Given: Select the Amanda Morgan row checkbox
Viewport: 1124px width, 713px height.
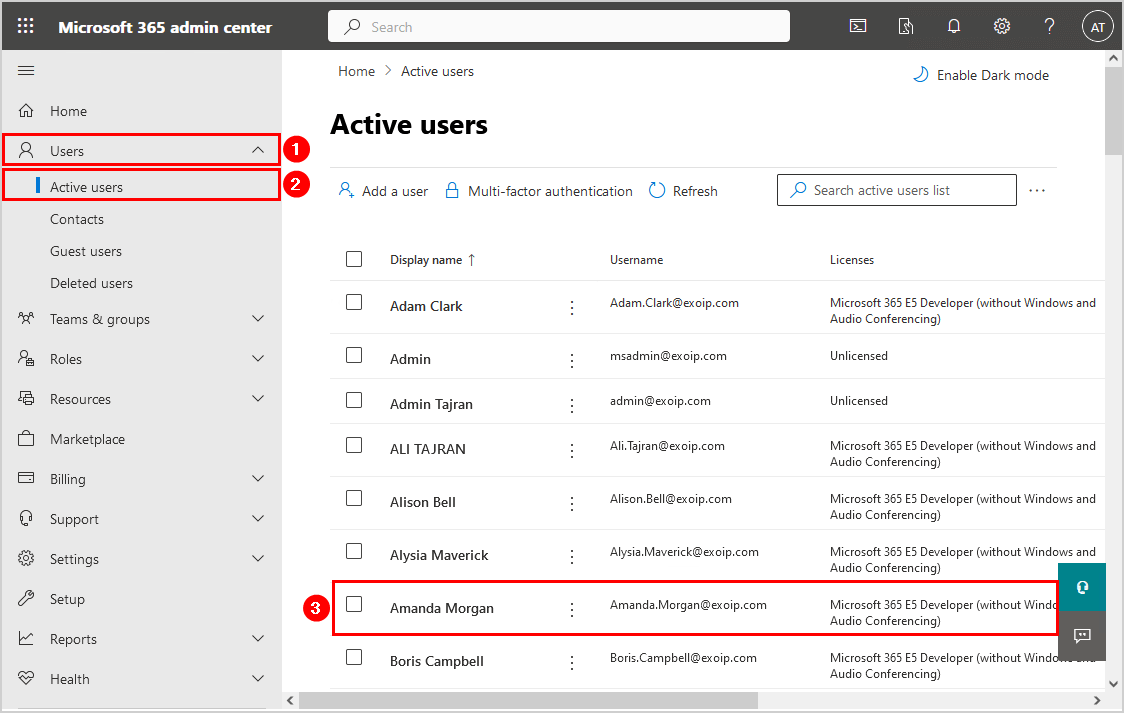Looking at the screenshot, I should [354, 604].
